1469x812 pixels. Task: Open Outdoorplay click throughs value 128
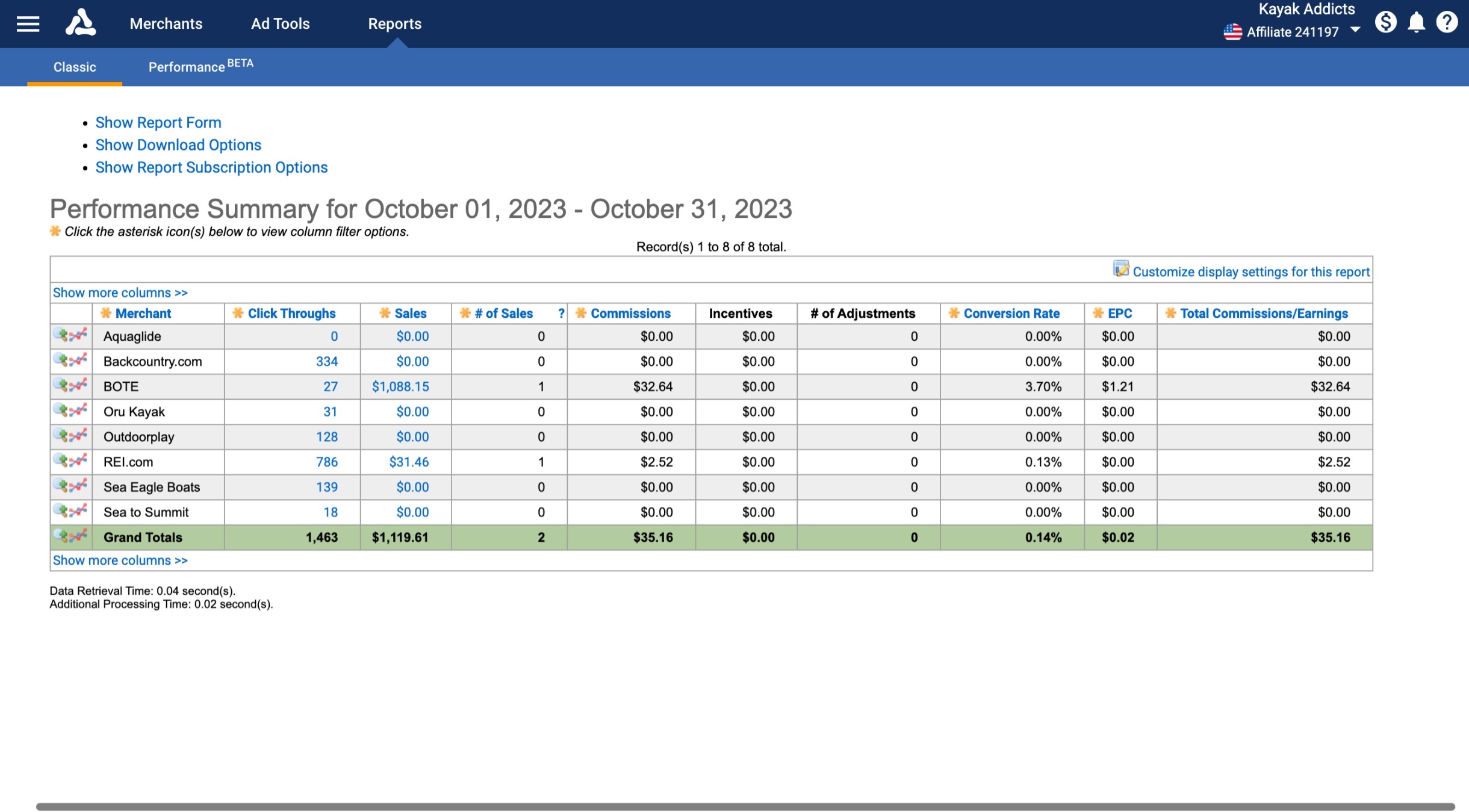[x=327, y=436]
